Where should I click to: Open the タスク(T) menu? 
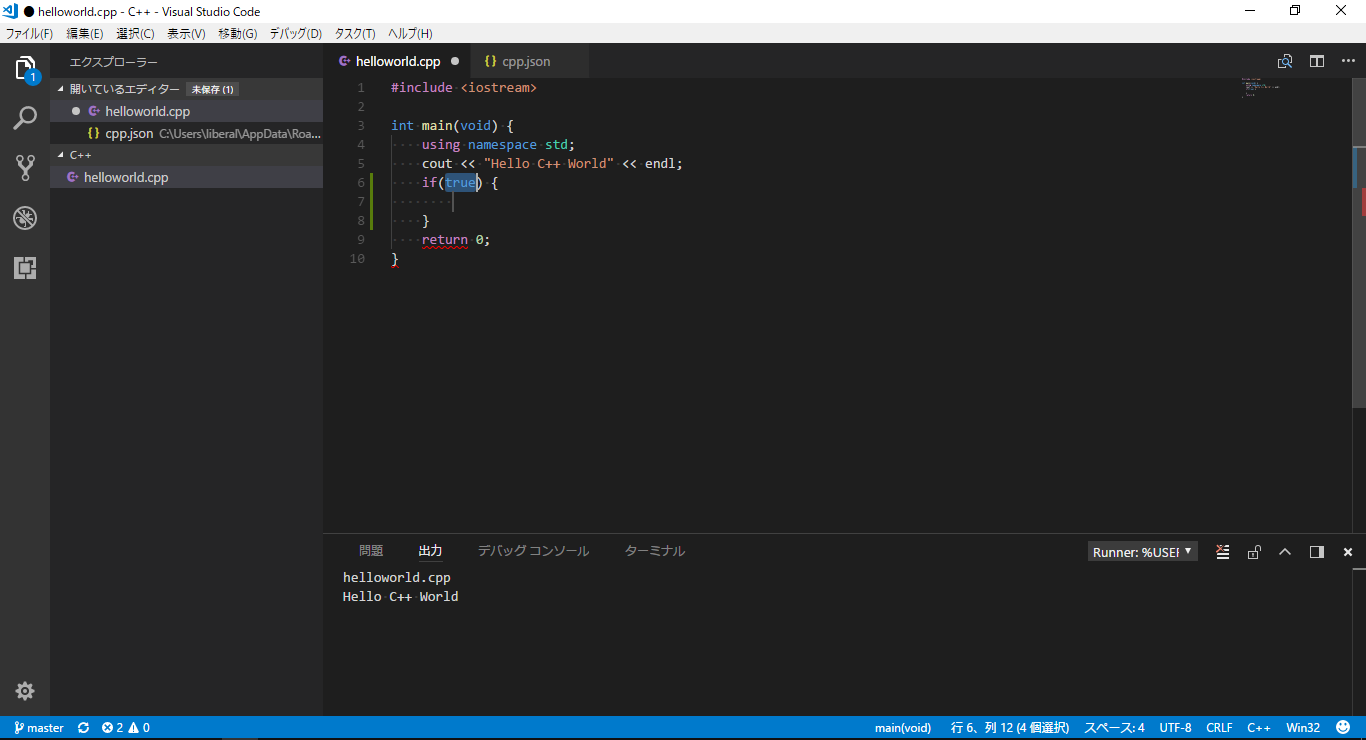(x=355, y=33)
